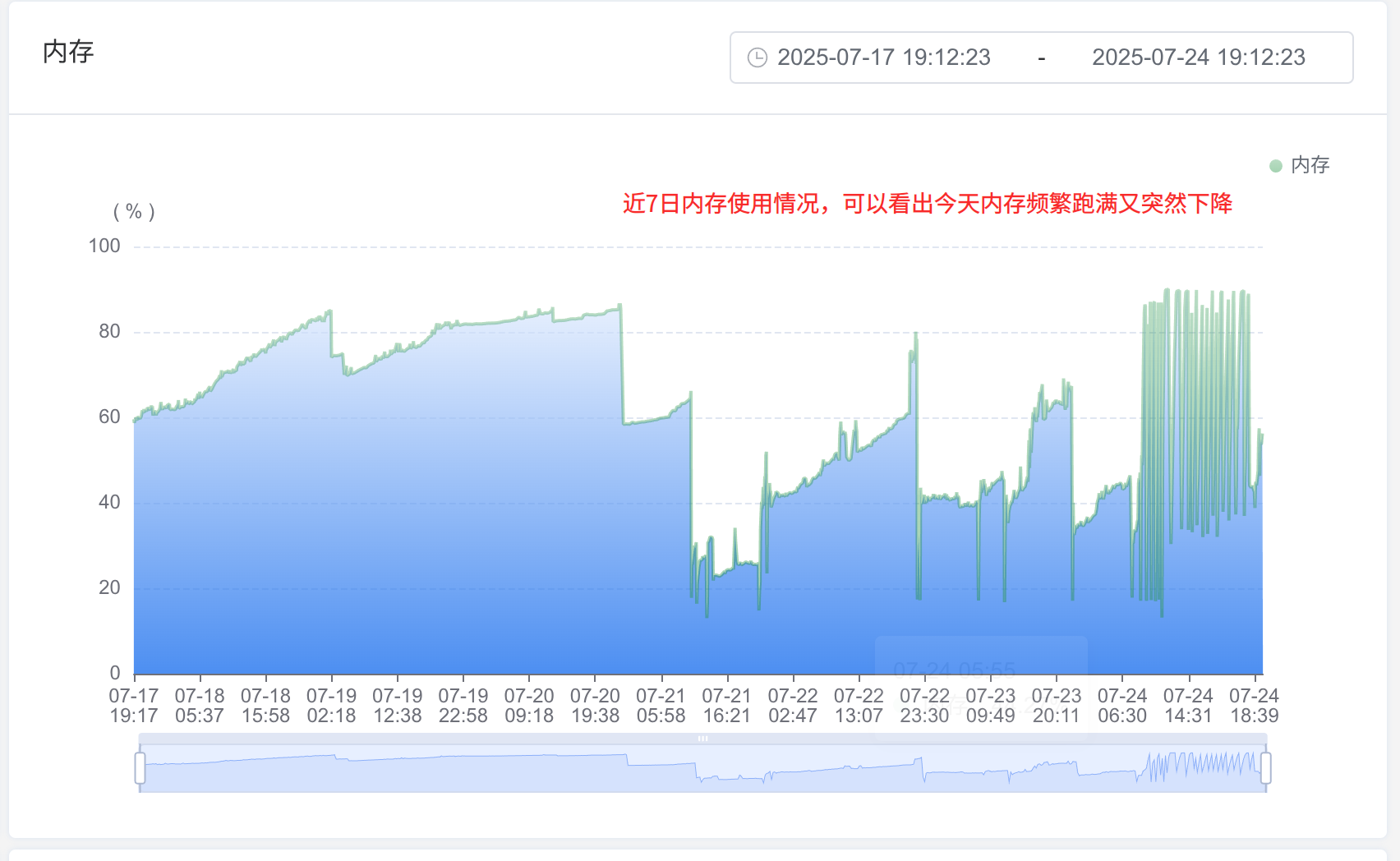Viewport: 1400px width, 861px height.
Task: Click the ( % ) unit label
Action: pos(134,212)
